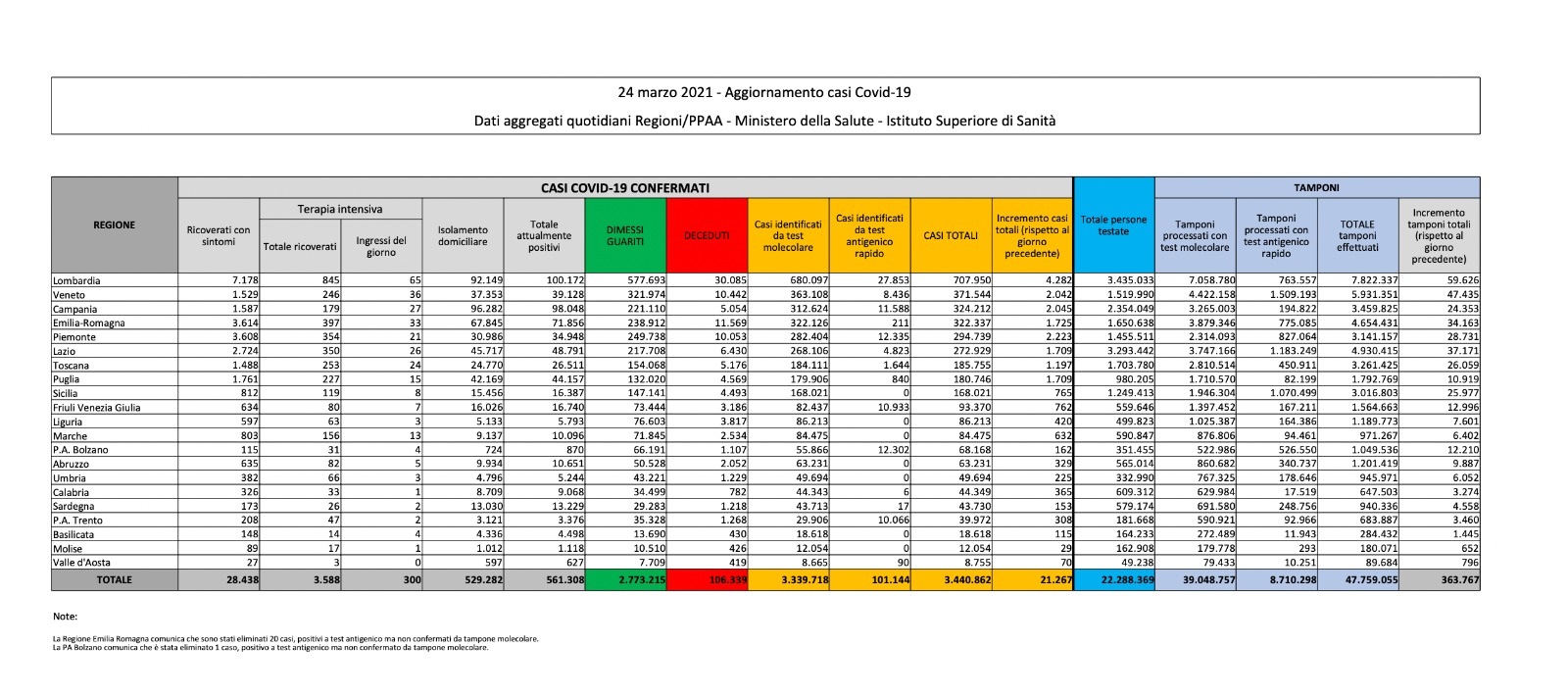Click the green "DIMESSI GUARITI" header

click(625, 235)
